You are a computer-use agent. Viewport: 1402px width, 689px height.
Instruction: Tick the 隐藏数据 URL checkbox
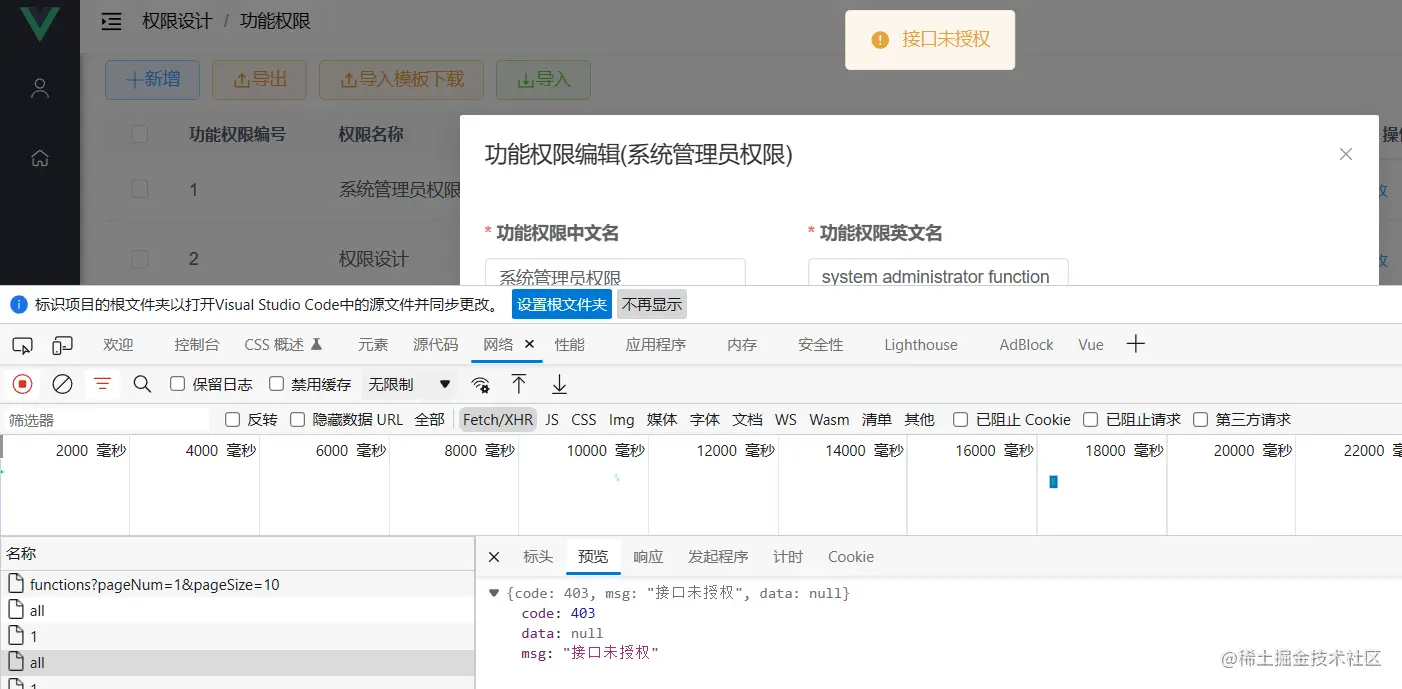pos(298,420)
